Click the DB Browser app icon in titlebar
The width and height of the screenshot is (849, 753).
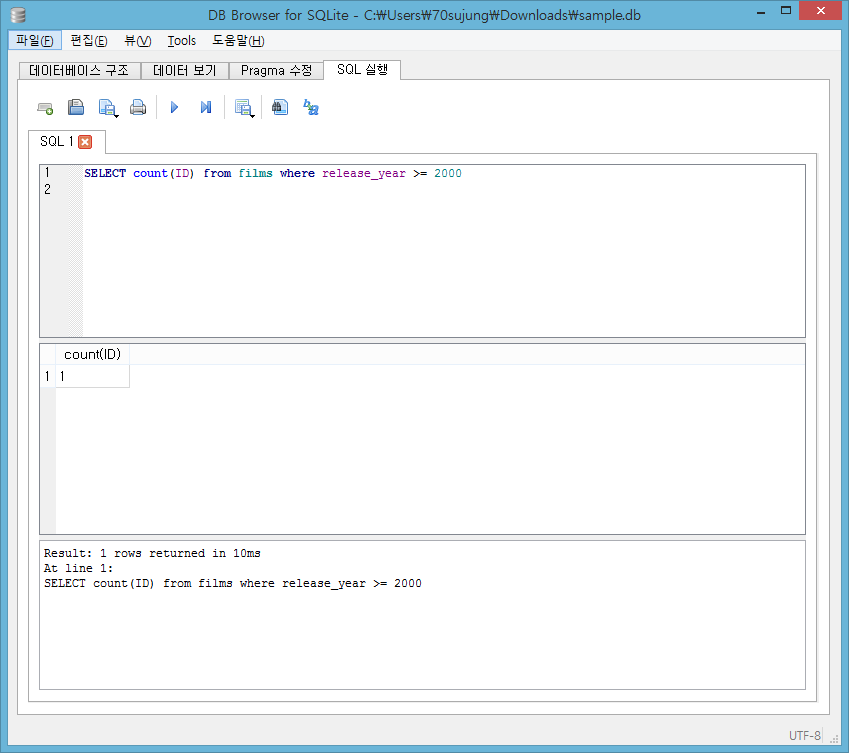coord(18,15)
